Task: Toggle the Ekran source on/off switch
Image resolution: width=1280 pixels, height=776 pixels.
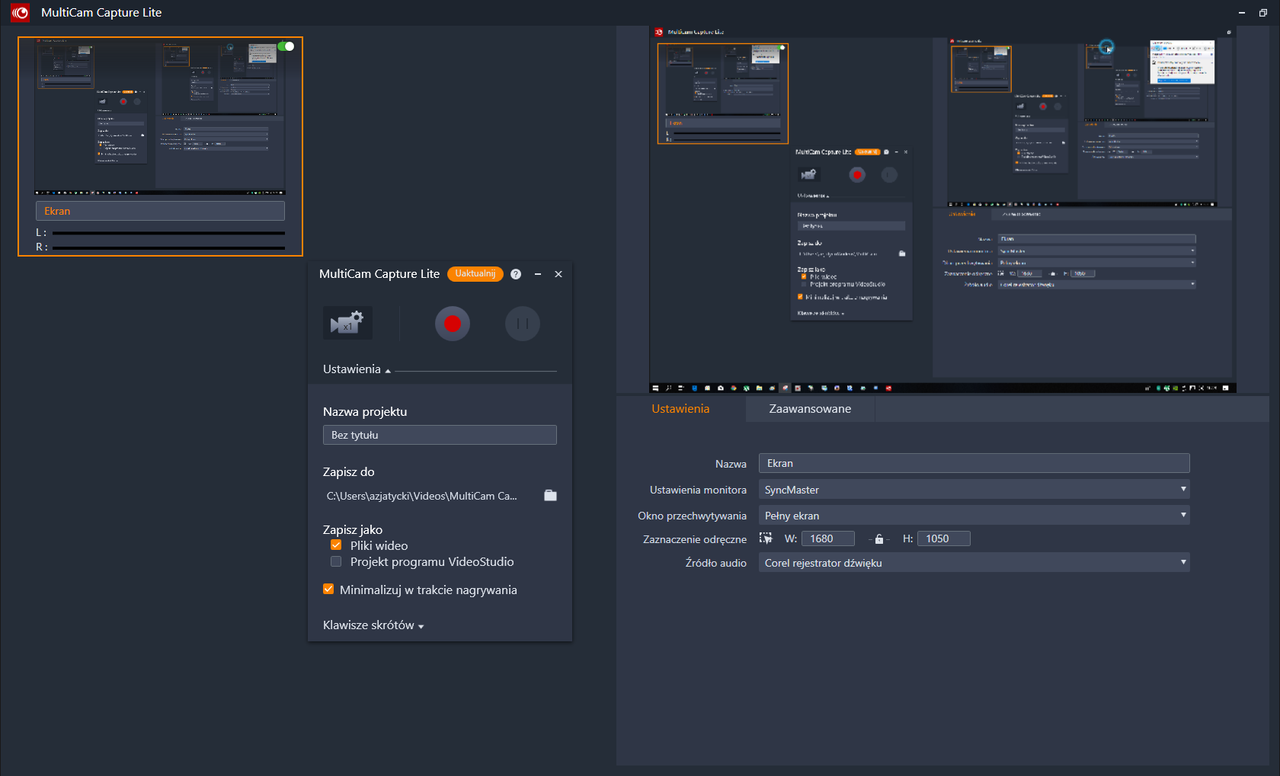Action: [x=285, y=46]
